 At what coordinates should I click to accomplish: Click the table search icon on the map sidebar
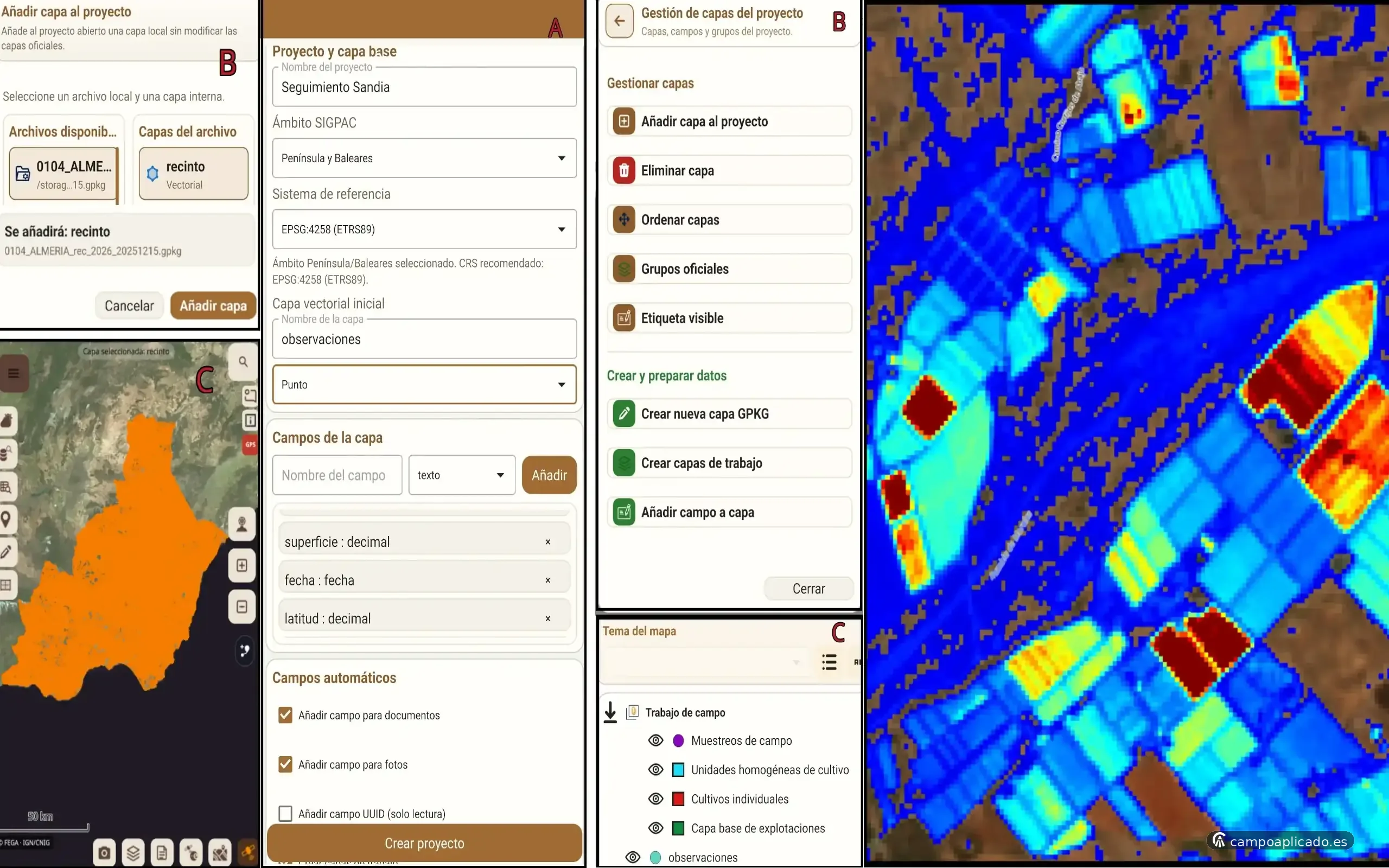point(7,487)
